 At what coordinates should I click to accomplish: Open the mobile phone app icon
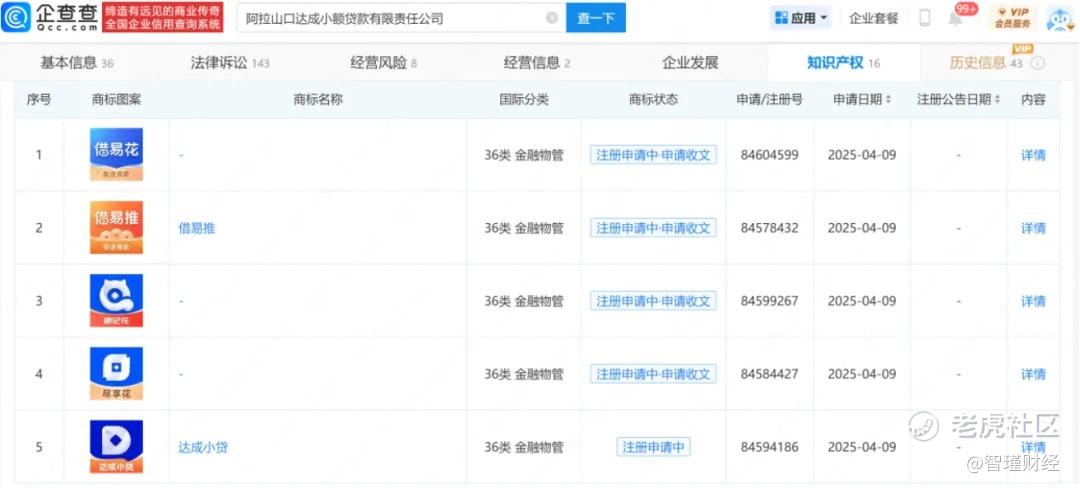tap(924, 18)
